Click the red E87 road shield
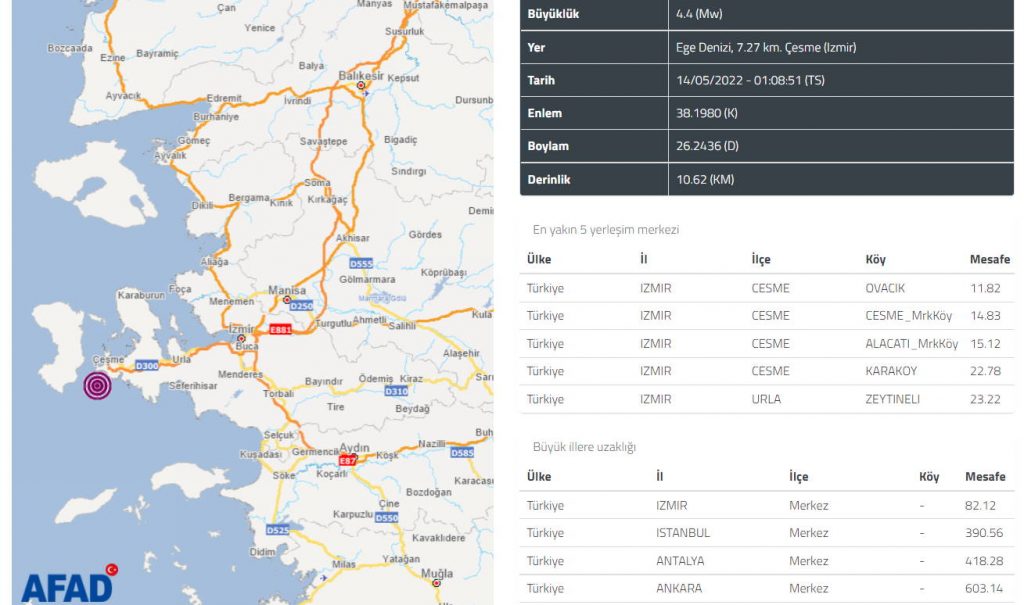The width and height of the screenshot is (1024, 605). (x=348, y=461)
